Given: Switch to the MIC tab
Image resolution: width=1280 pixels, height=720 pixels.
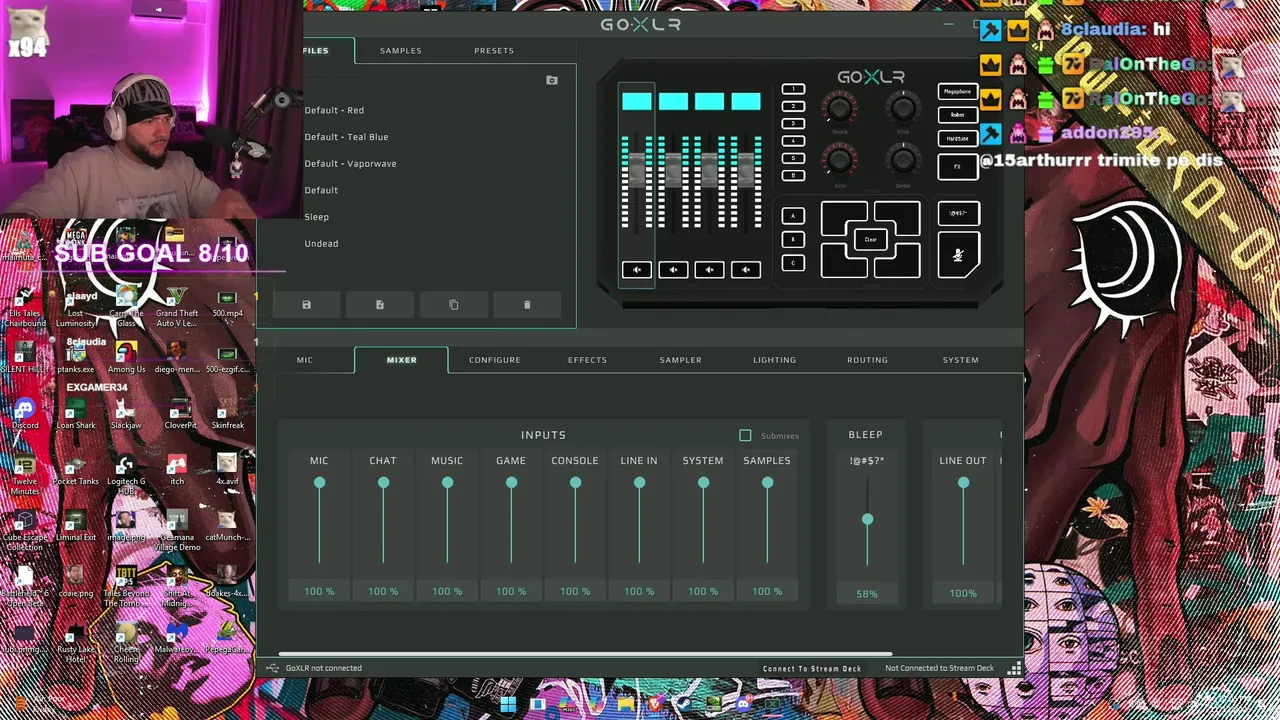Looking at the screenshot, I should pyautogui.click(x=305, y=360).
